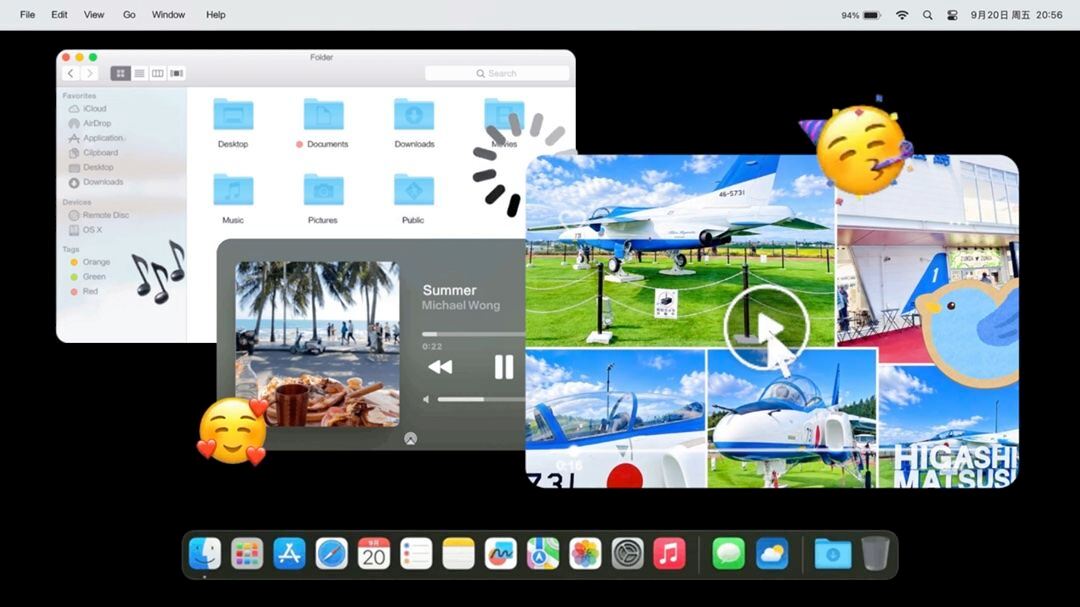Play the airplane photo video
1080x607 pixels.
click(x=767, y=328)
